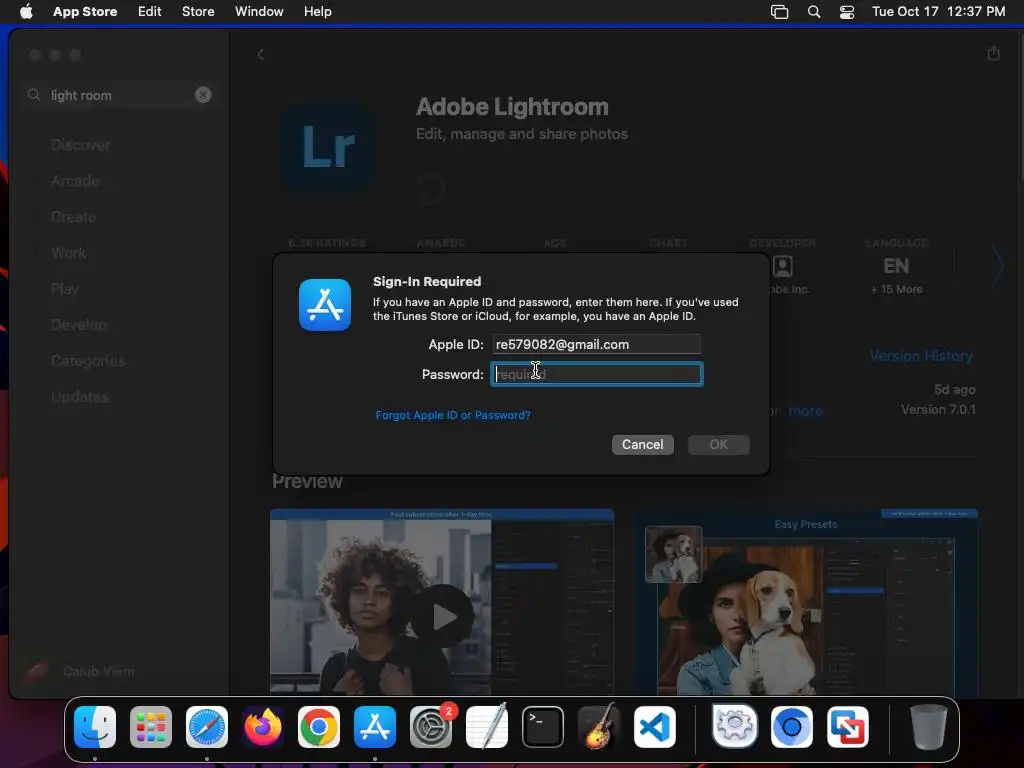This screenshot has width=1024, height=768.
Task: Open App Store from the Dock
Action: click(x=375, y=727)
